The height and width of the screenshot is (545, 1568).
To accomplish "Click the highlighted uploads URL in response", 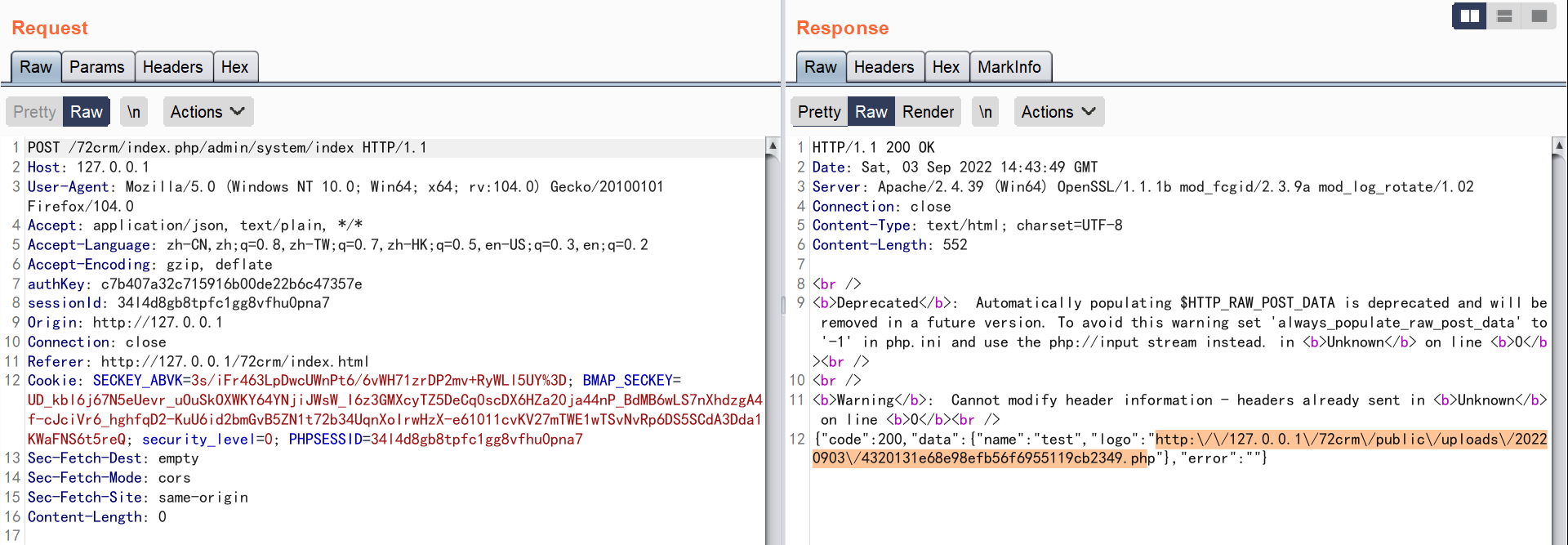I will [1180, 449].
